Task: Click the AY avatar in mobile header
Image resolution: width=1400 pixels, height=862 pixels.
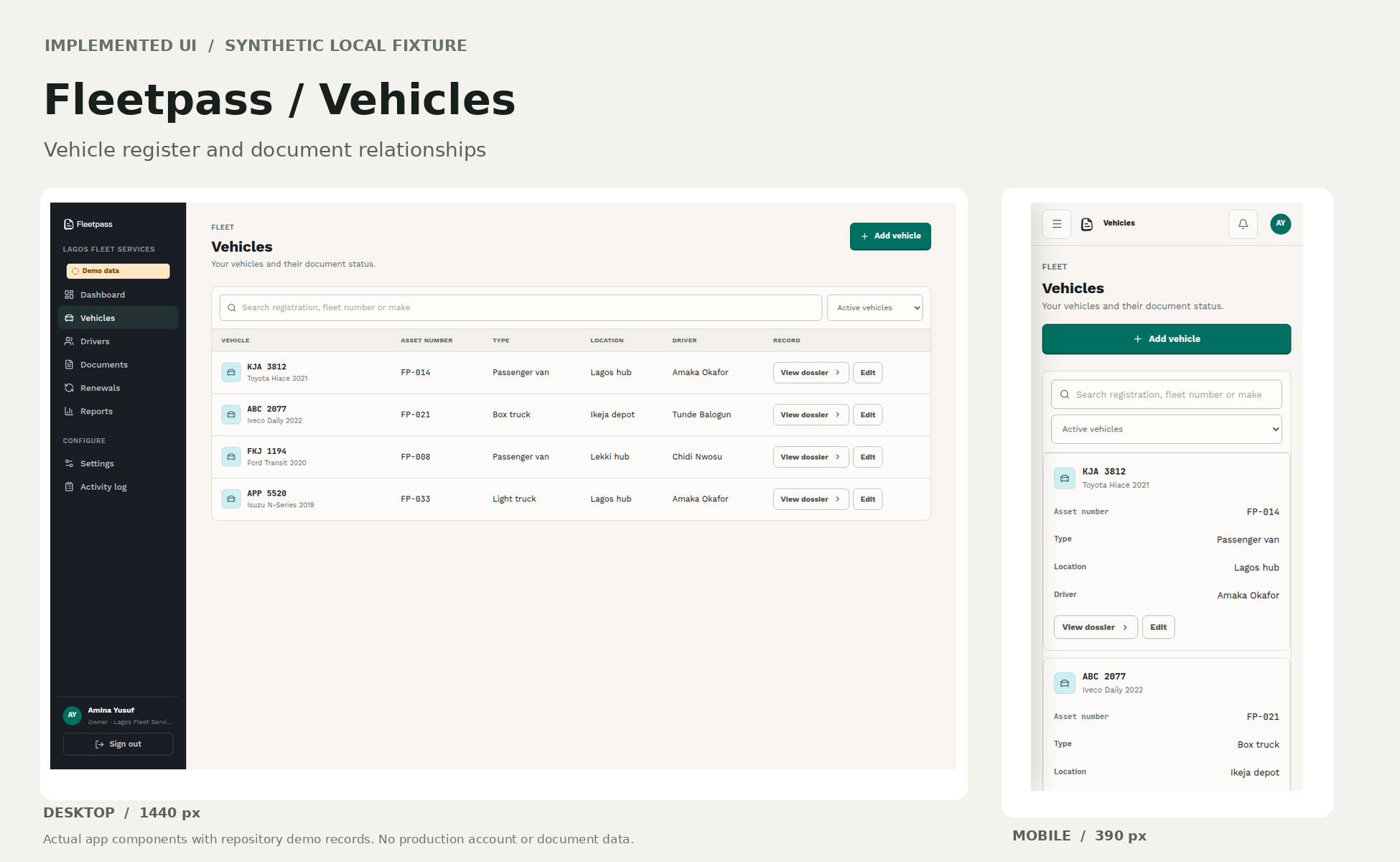Action: point(1280,224)
